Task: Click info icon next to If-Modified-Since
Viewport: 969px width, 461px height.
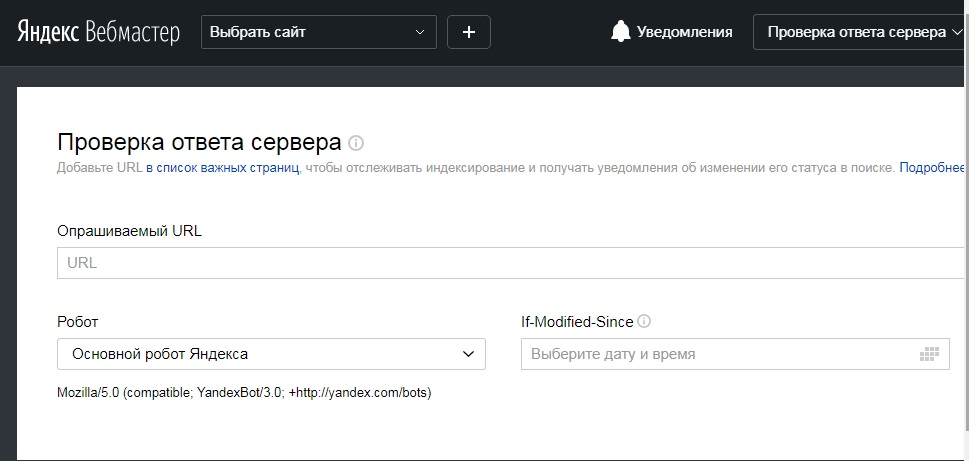Action: [x=644, y=321]
